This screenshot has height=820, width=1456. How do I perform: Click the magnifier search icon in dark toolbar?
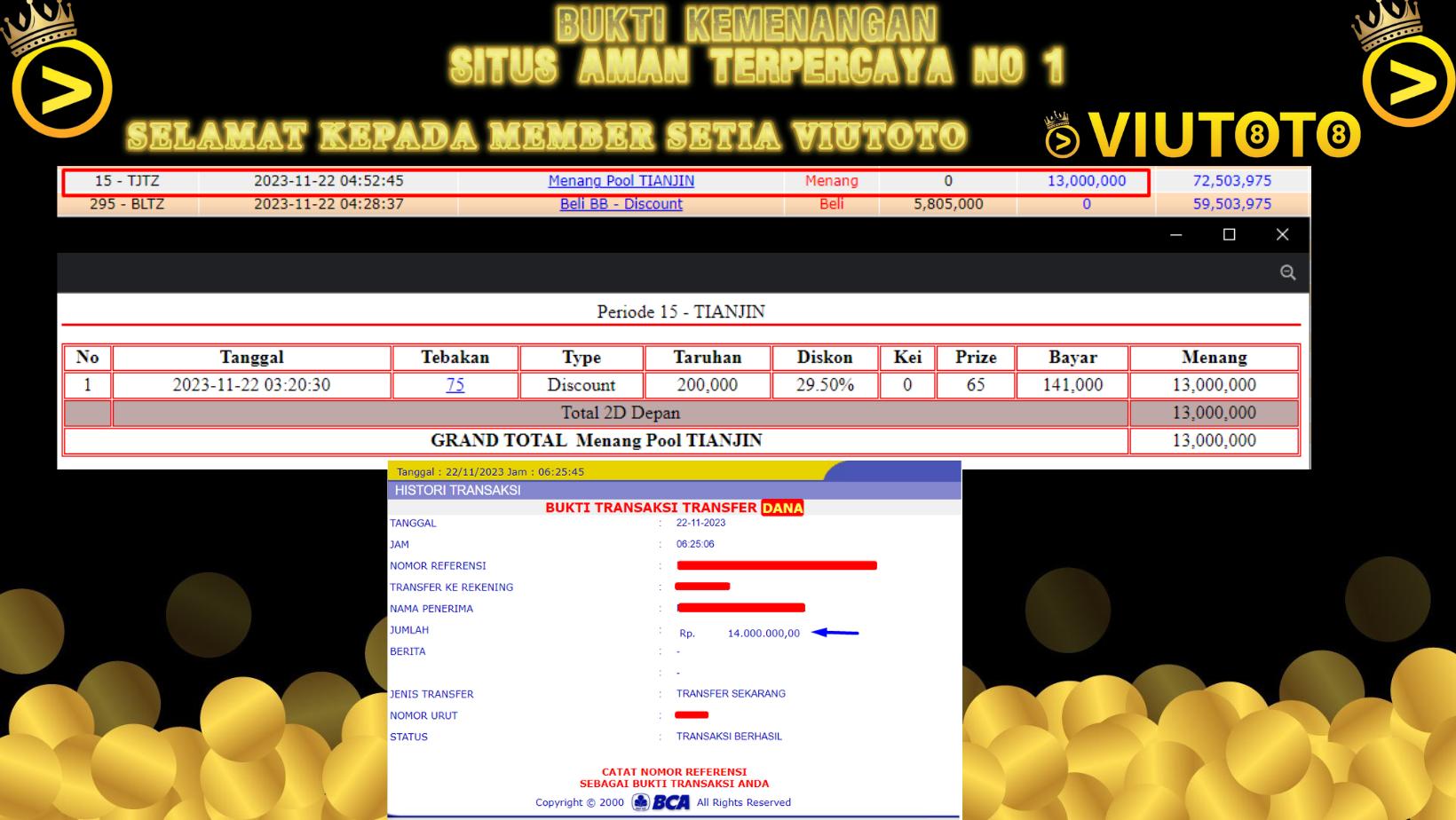pos(1287,272)
